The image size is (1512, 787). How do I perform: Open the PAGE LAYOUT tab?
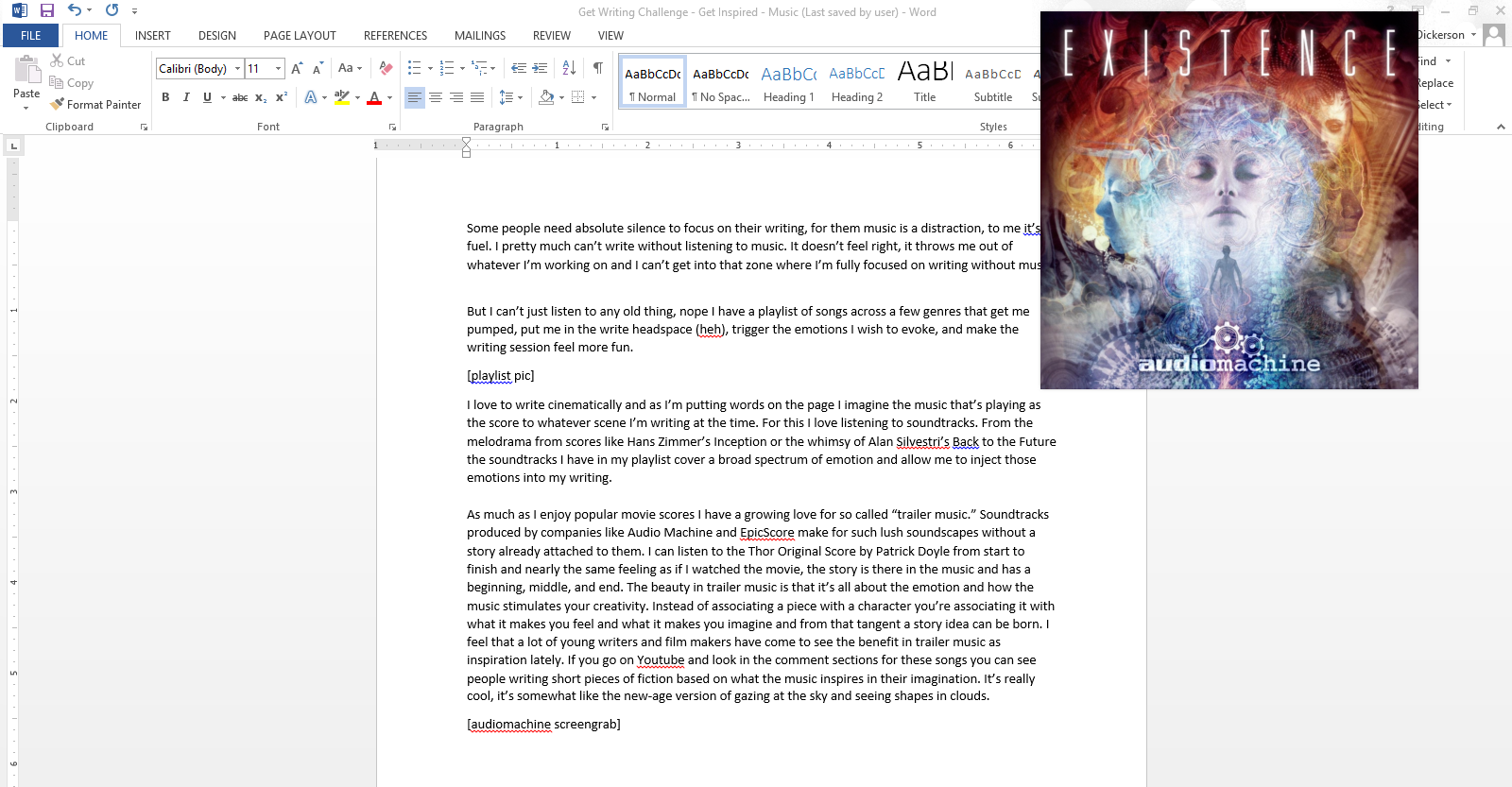(300, 36)
